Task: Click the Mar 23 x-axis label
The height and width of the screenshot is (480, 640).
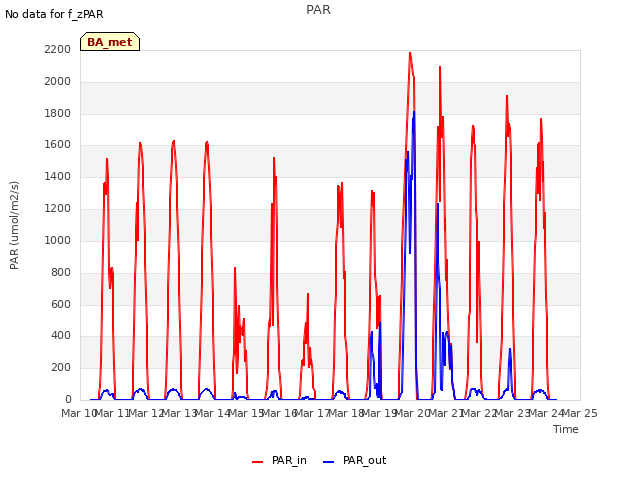Action: tap(513, 413)
